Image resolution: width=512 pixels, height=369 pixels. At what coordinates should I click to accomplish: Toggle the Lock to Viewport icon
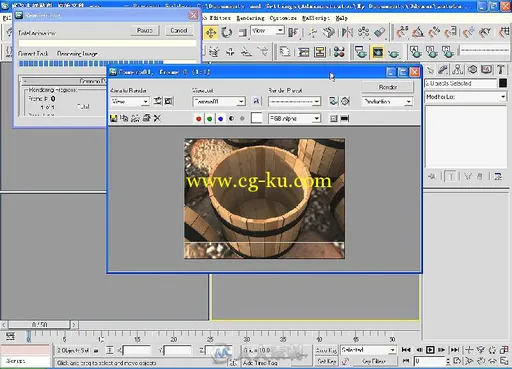[x=256, y=101]
